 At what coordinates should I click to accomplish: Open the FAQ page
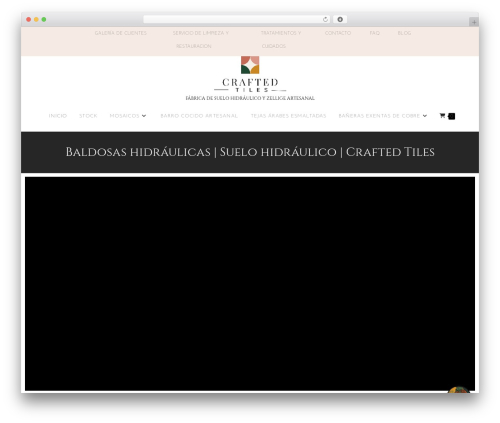tap(375, 33)
